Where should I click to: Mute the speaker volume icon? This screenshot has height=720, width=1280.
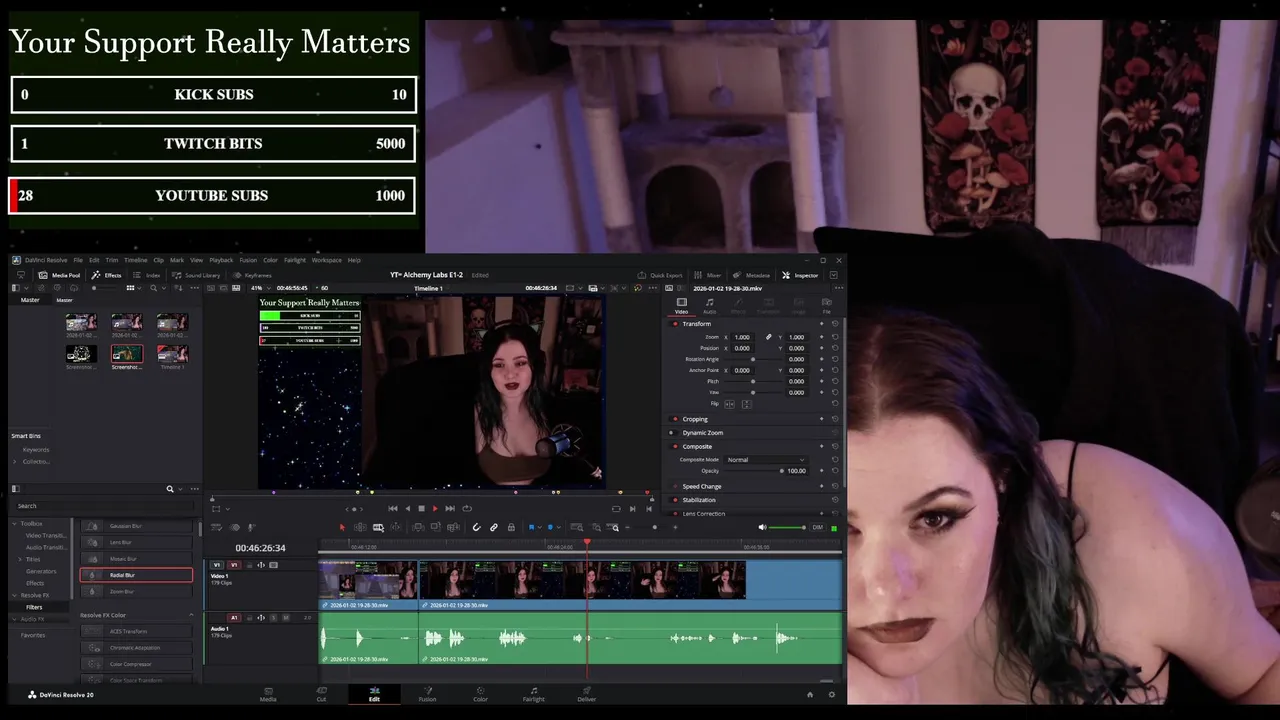tap(762, 527)
